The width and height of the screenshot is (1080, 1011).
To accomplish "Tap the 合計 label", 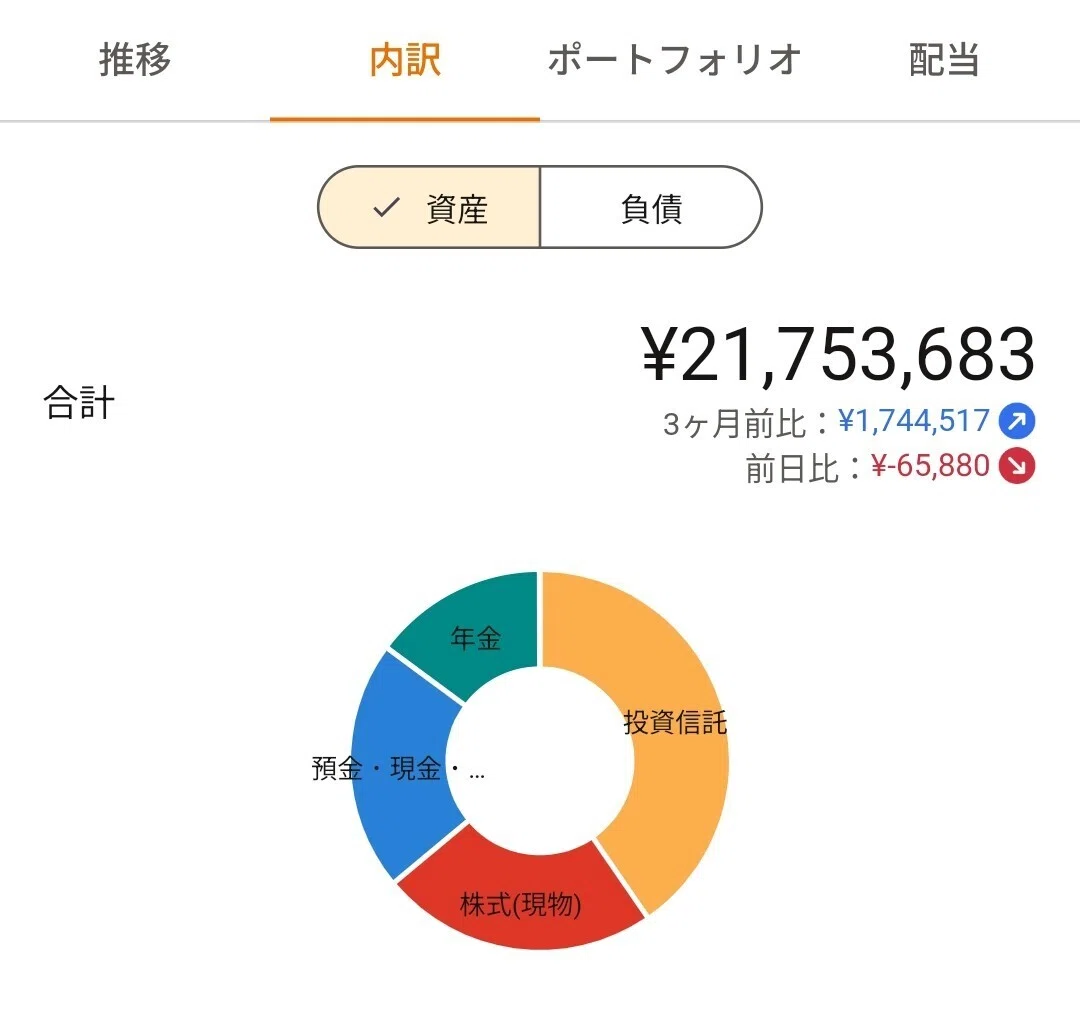I will pos(79,402).
